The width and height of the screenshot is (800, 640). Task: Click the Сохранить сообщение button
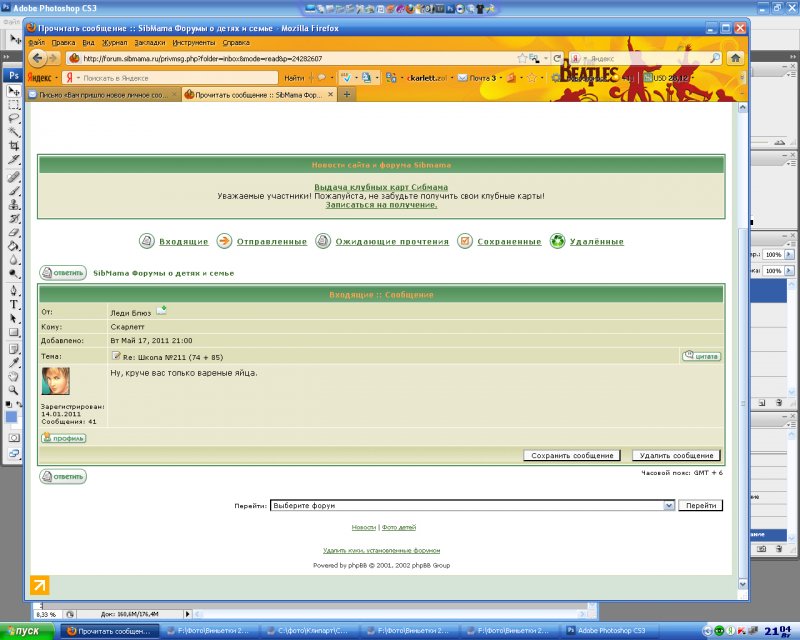coord(572,455)
